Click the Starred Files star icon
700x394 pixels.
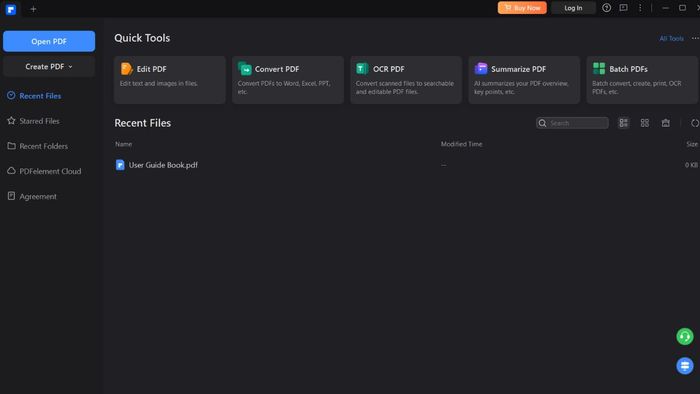pyautogui.click(x=11, y=120)
